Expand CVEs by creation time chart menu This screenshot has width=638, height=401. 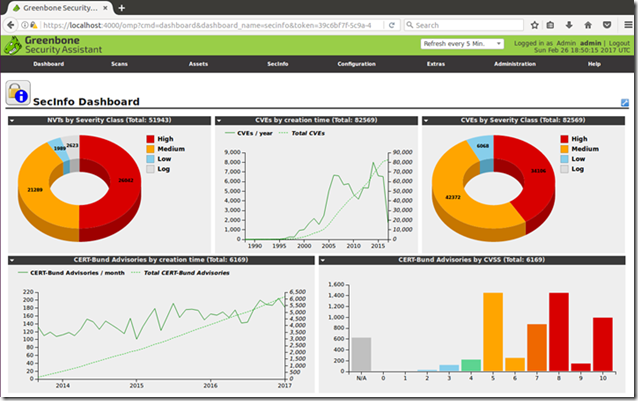[219, 121]
